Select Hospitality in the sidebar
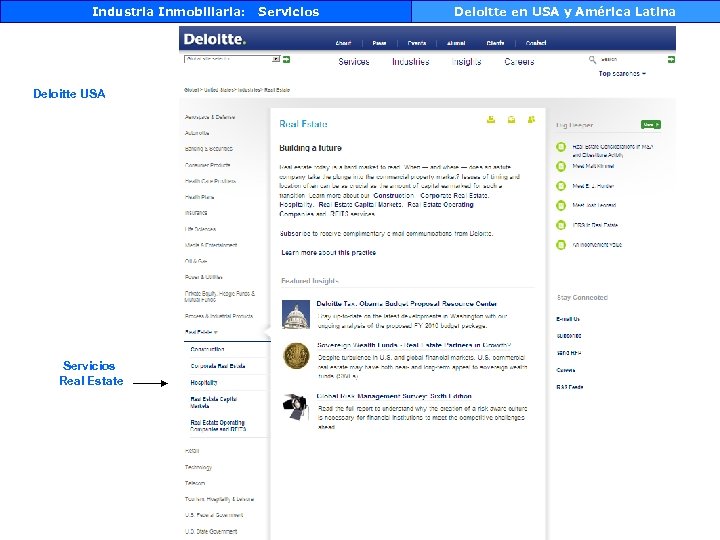 point(204,382)
